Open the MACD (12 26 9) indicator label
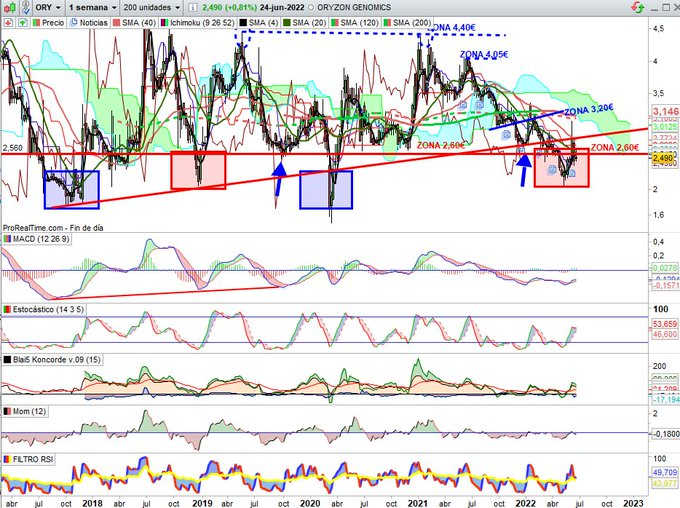Viewport: 680px width, 508px height. 40,239
